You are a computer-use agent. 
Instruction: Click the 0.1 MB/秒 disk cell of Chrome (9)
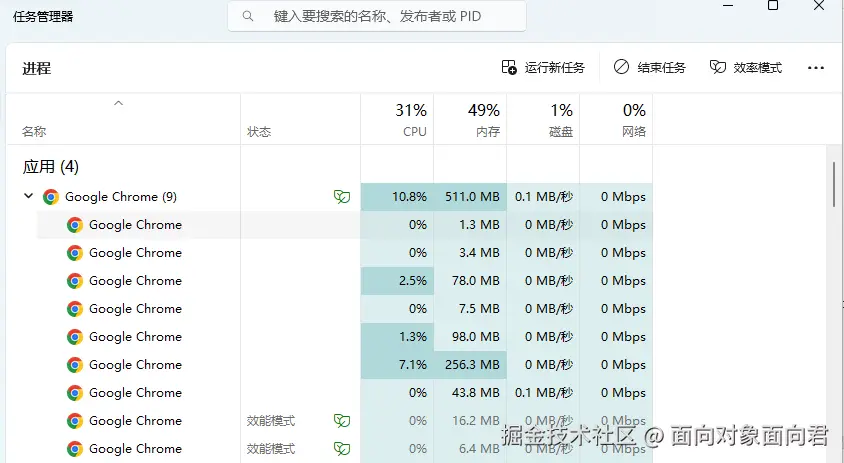[543, 197]
